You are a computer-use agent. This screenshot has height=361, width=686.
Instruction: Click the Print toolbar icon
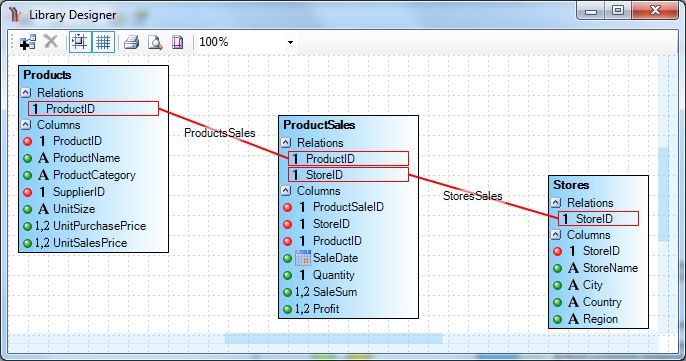131,42
